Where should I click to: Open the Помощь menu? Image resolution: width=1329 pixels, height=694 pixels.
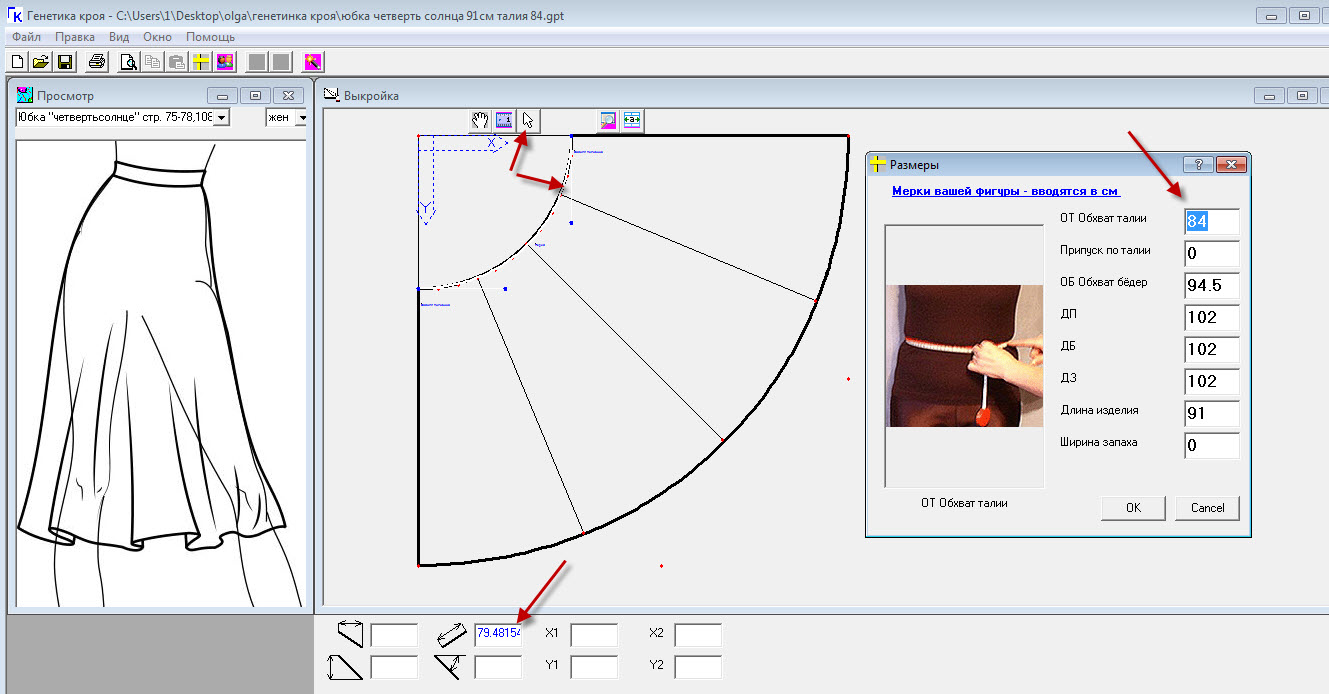click(x=210, y=37)
